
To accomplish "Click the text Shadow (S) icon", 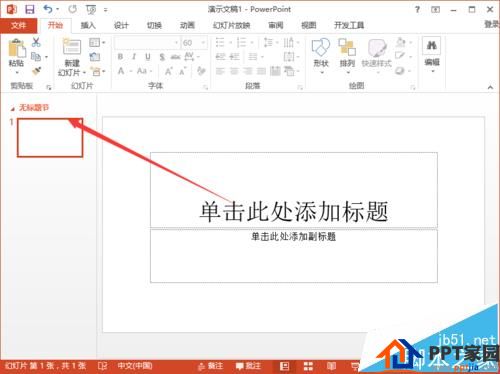I will [162, 57].
